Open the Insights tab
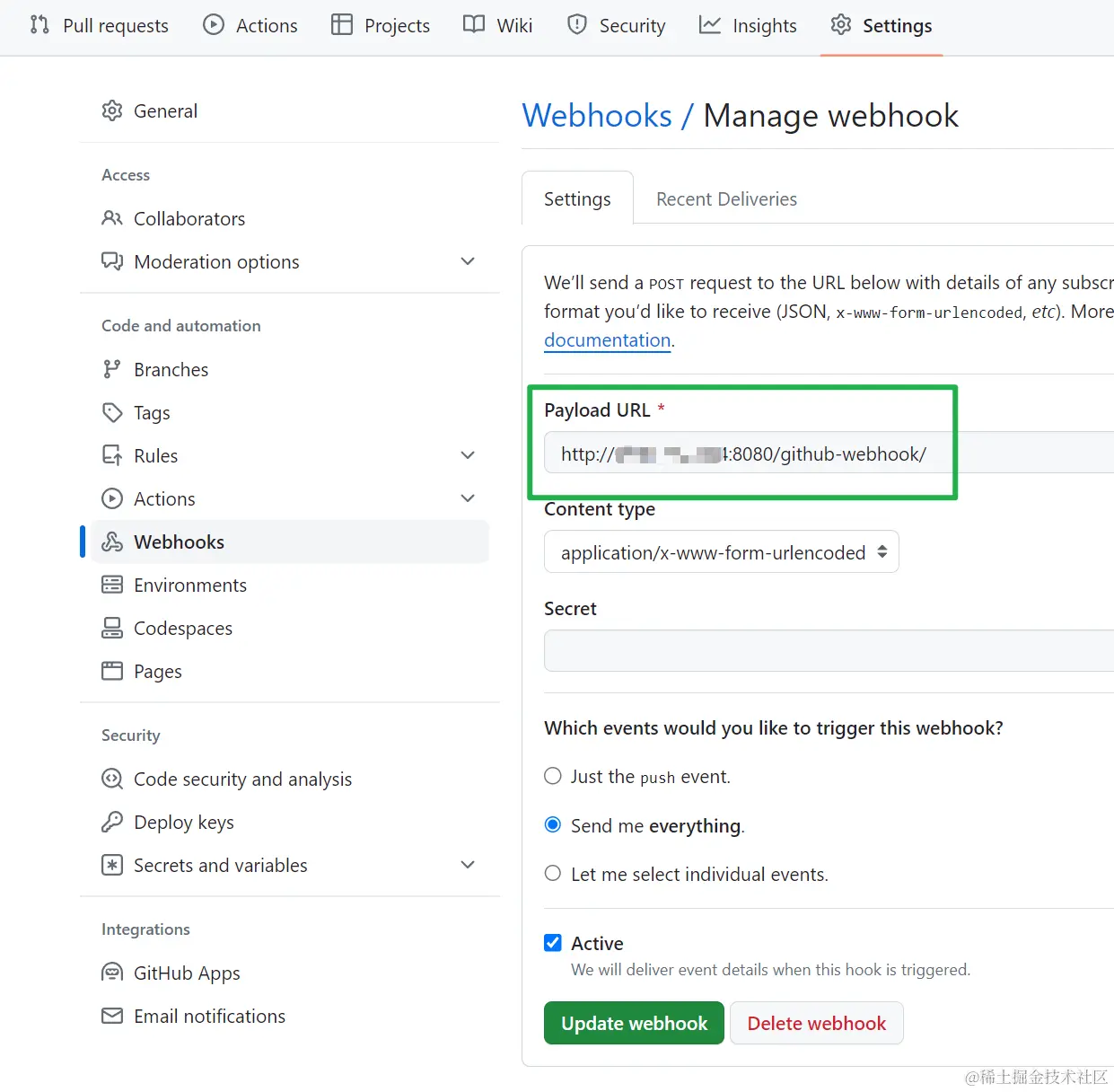1114x1092 pixels. pos(748,26)
